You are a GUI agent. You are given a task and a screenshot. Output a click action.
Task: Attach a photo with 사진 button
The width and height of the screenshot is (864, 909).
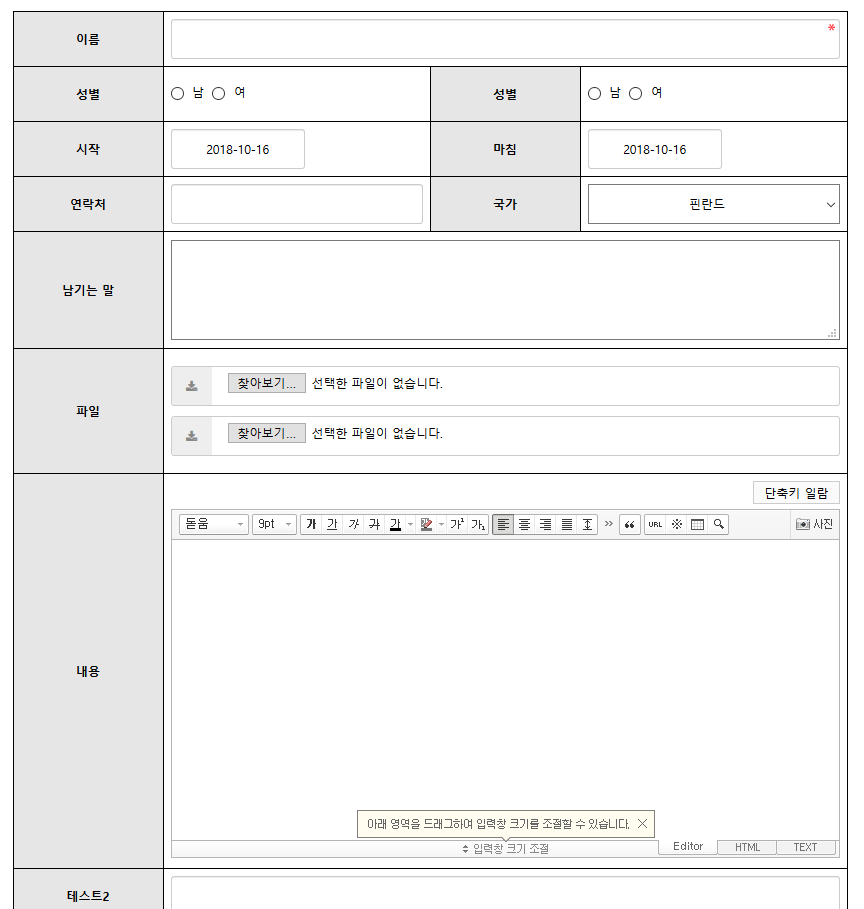point(814,524)
